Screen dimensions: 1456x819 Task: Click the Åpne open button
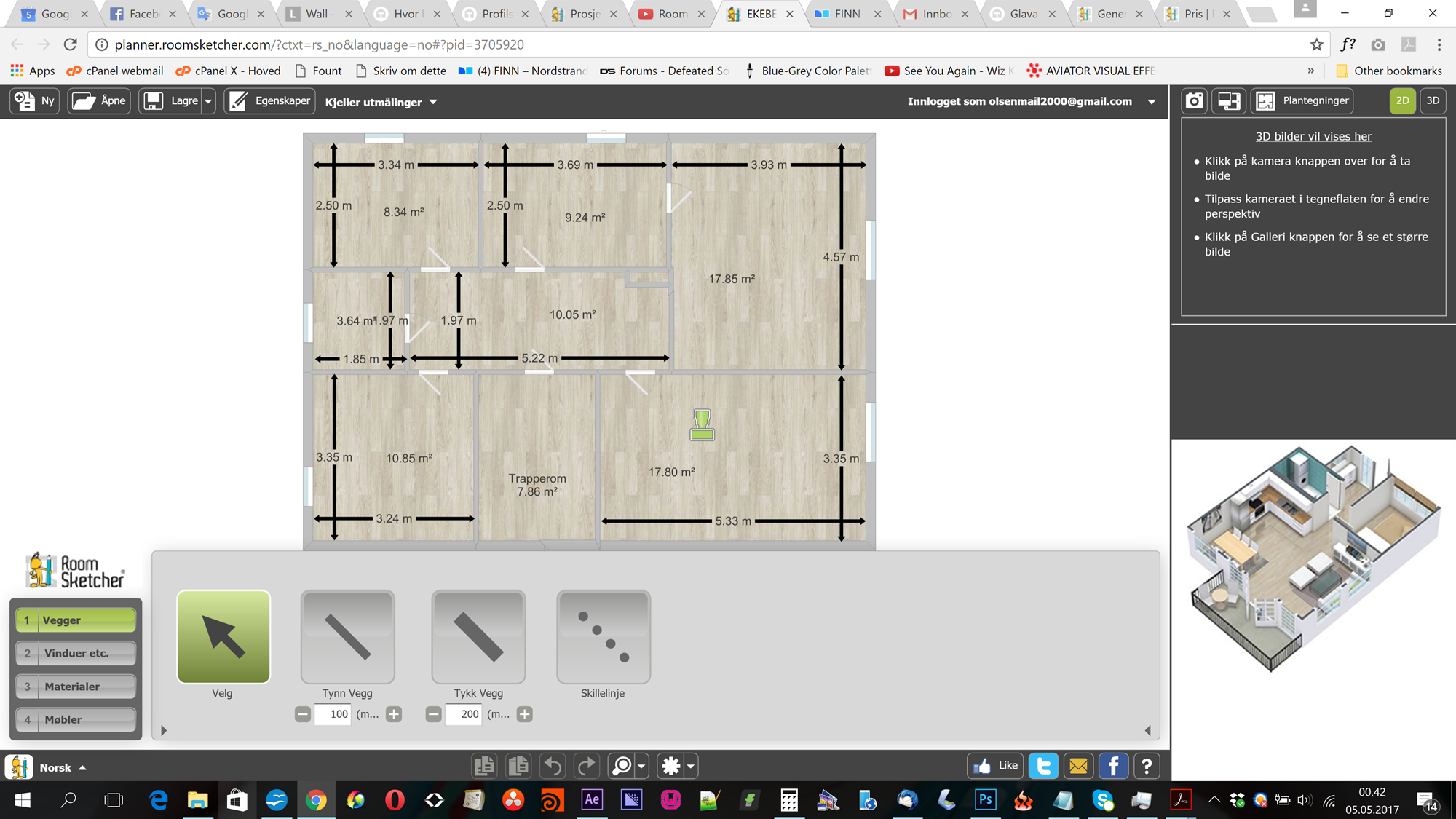[100, 101]
